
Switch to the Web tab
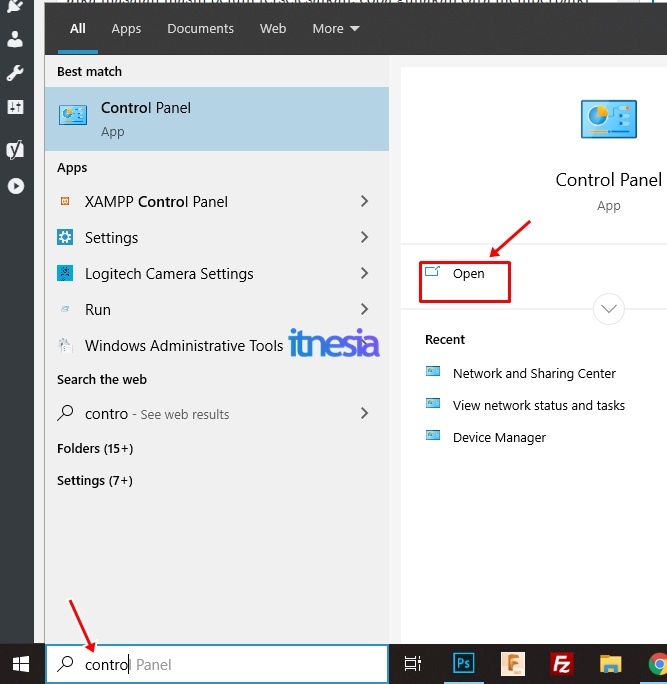pyautogui.click(x=273, y=29)
